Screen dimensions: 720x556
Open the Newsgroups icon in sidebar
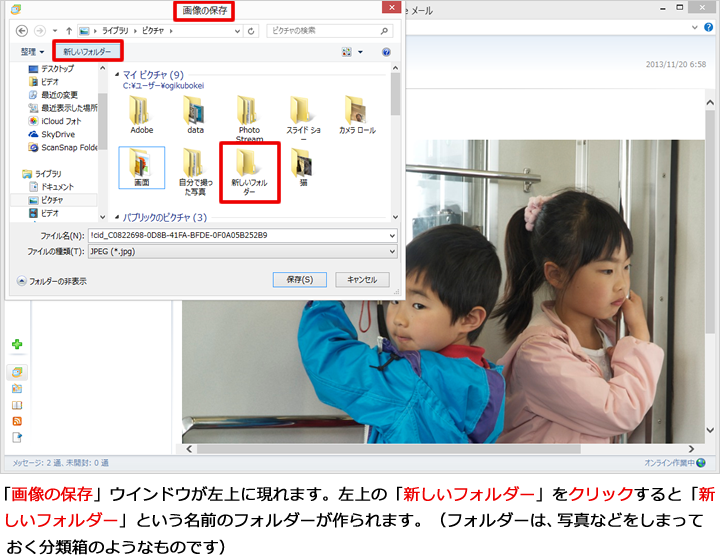[17, 438]
